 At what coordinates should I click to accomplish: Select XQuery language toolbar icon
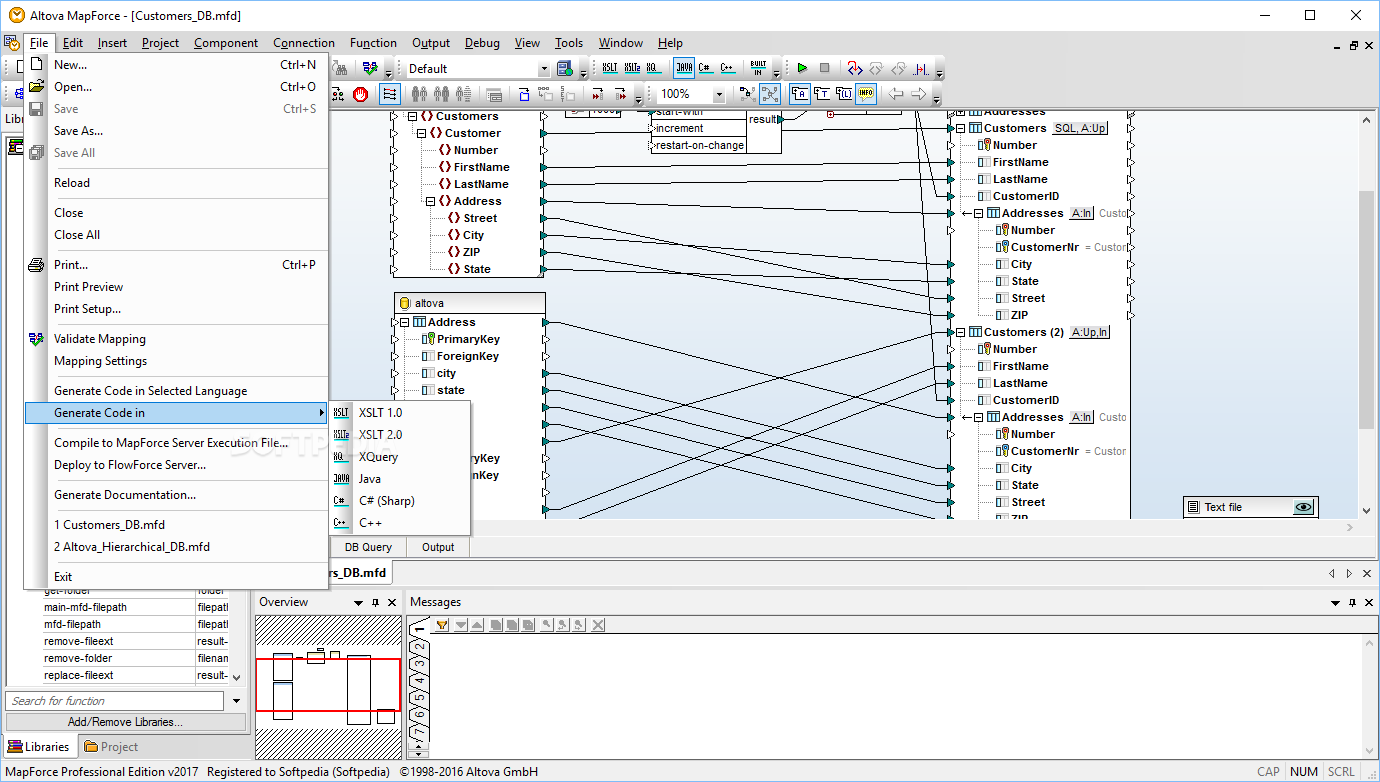click(x=652, y=68)
